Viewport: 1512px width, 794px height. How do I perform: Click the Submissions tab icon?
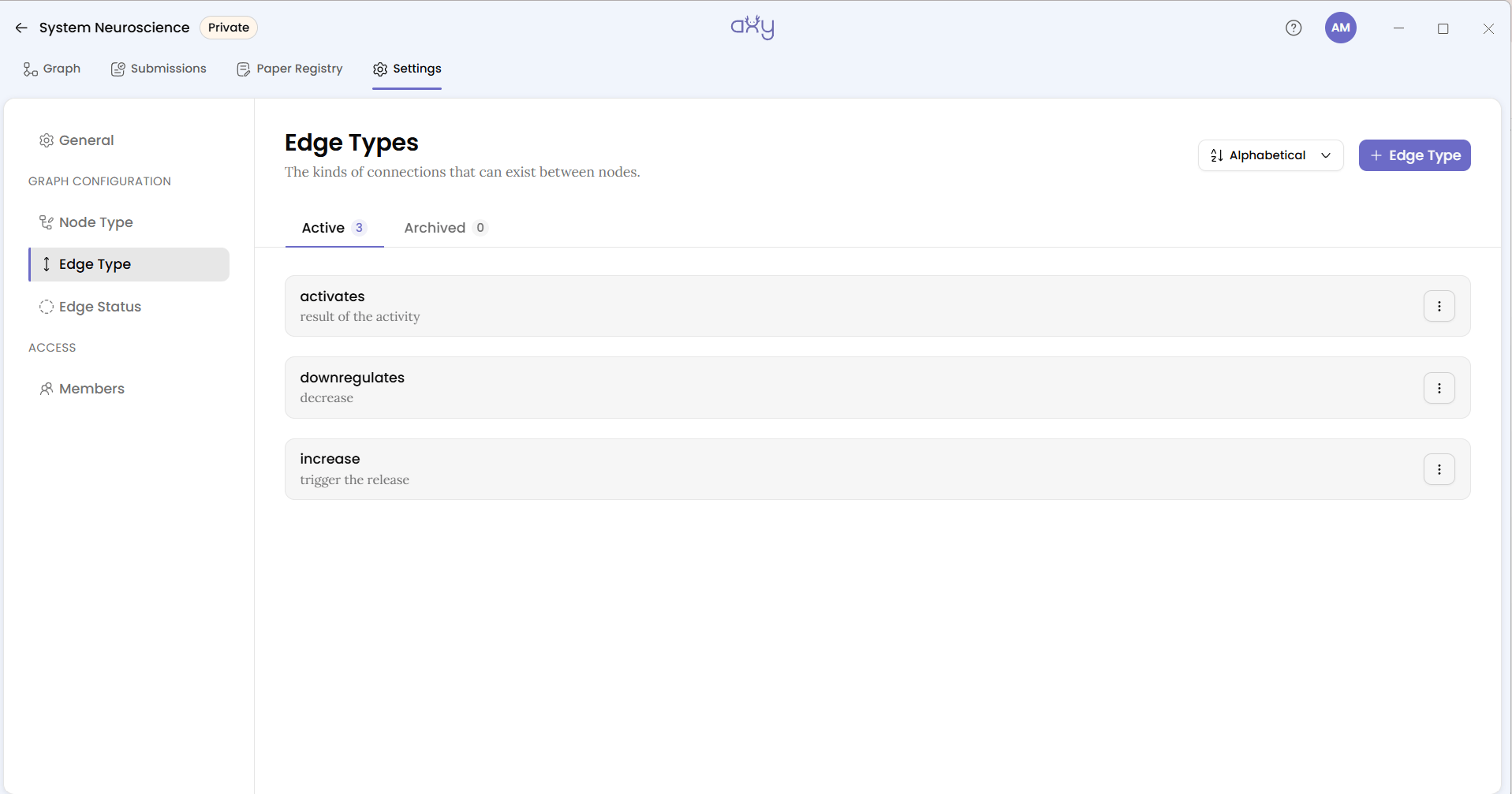pos(118,69)
